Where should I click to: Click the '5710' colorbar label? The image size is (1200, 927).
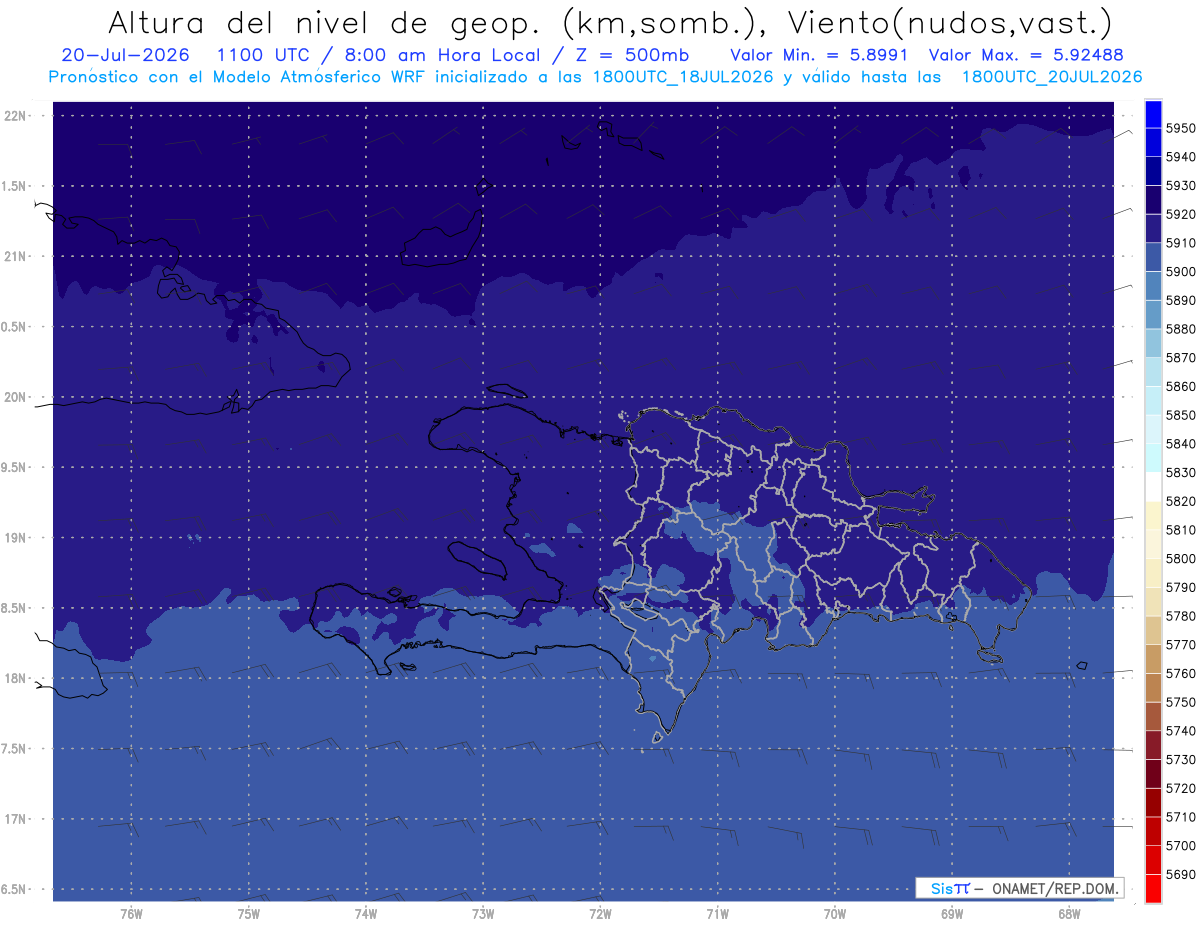point(1181,817)
